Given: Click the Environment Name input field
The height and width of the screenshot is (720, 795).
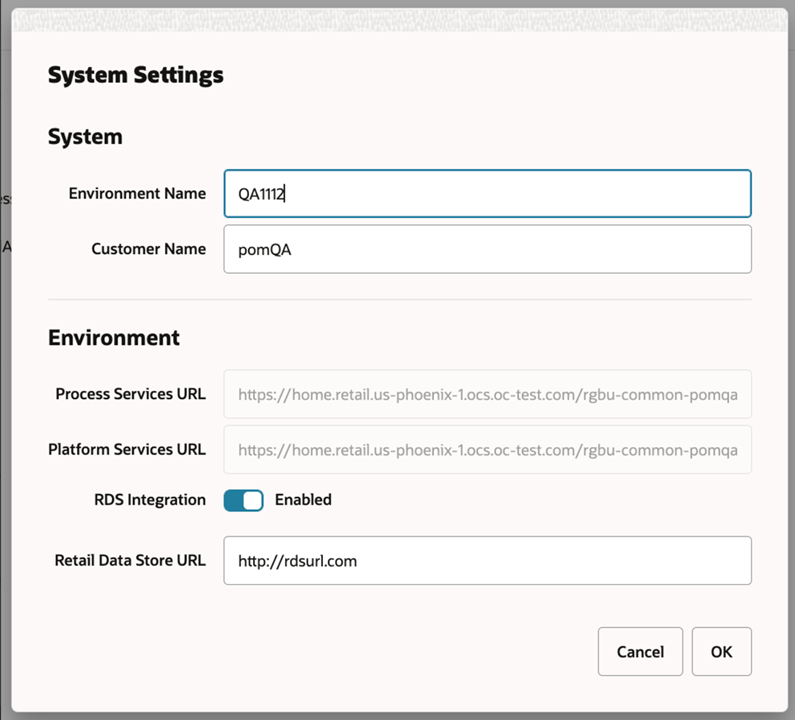Looking at the screenshot, I should [487, 193].
